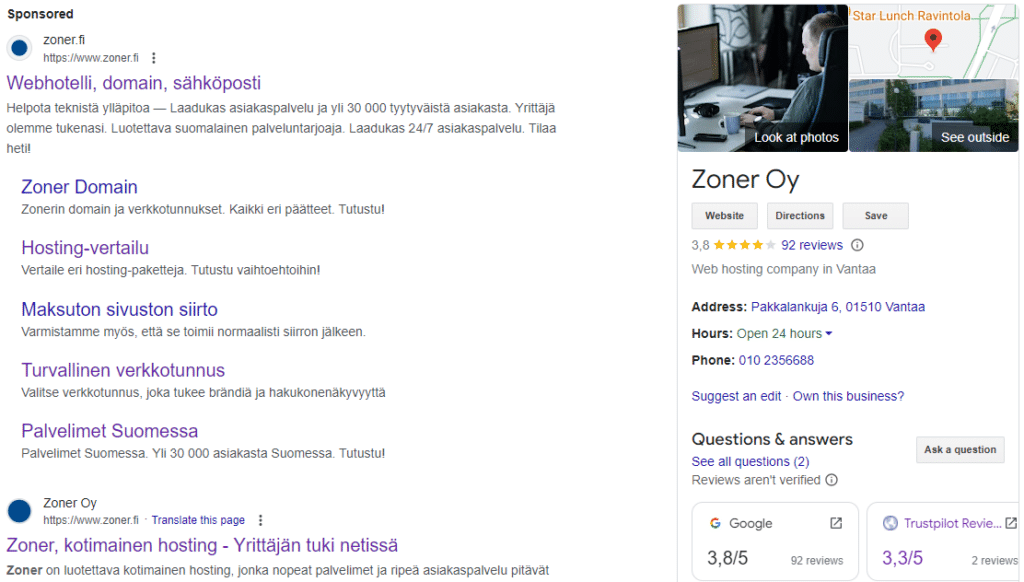Click the favicon next to the Zoner Oy result
The width and height of the screenshot is (1024, 582).
(x=18, y=511)
